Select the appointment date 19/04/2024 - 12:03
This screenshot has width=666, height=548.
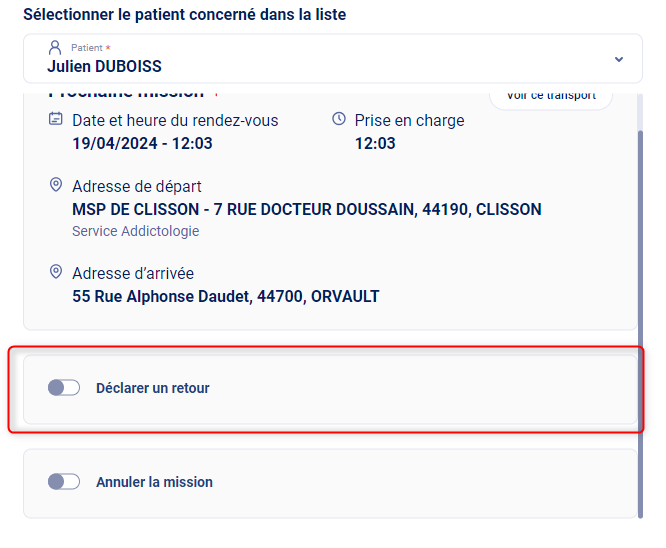pos(142,143)
